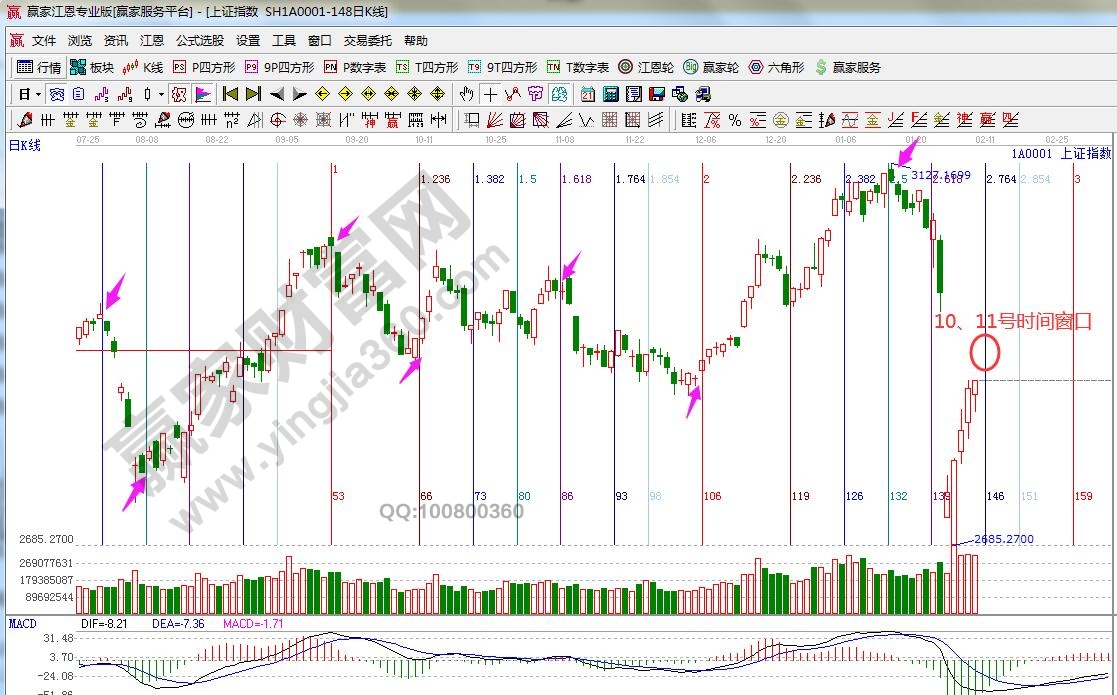Click the calculator icon in toolbar
The image size is (1117, 695).
tap(610, 94)
